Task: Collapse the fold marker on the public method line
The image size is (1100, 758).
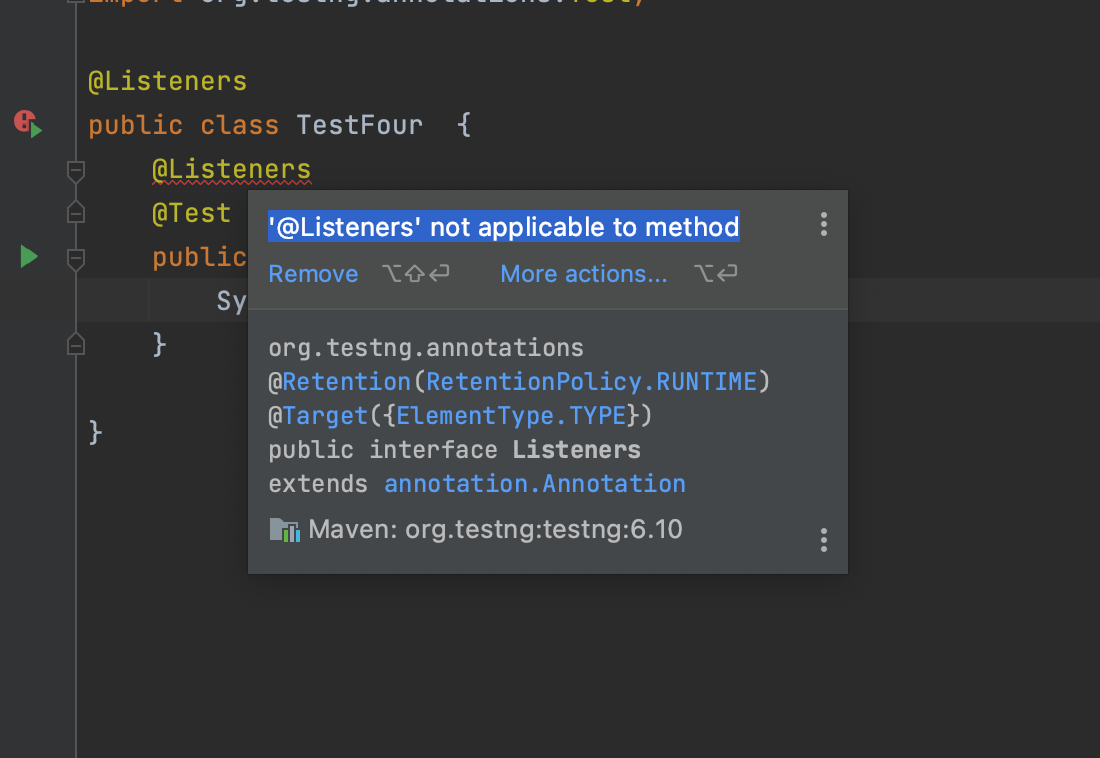Action: (75, 258)
